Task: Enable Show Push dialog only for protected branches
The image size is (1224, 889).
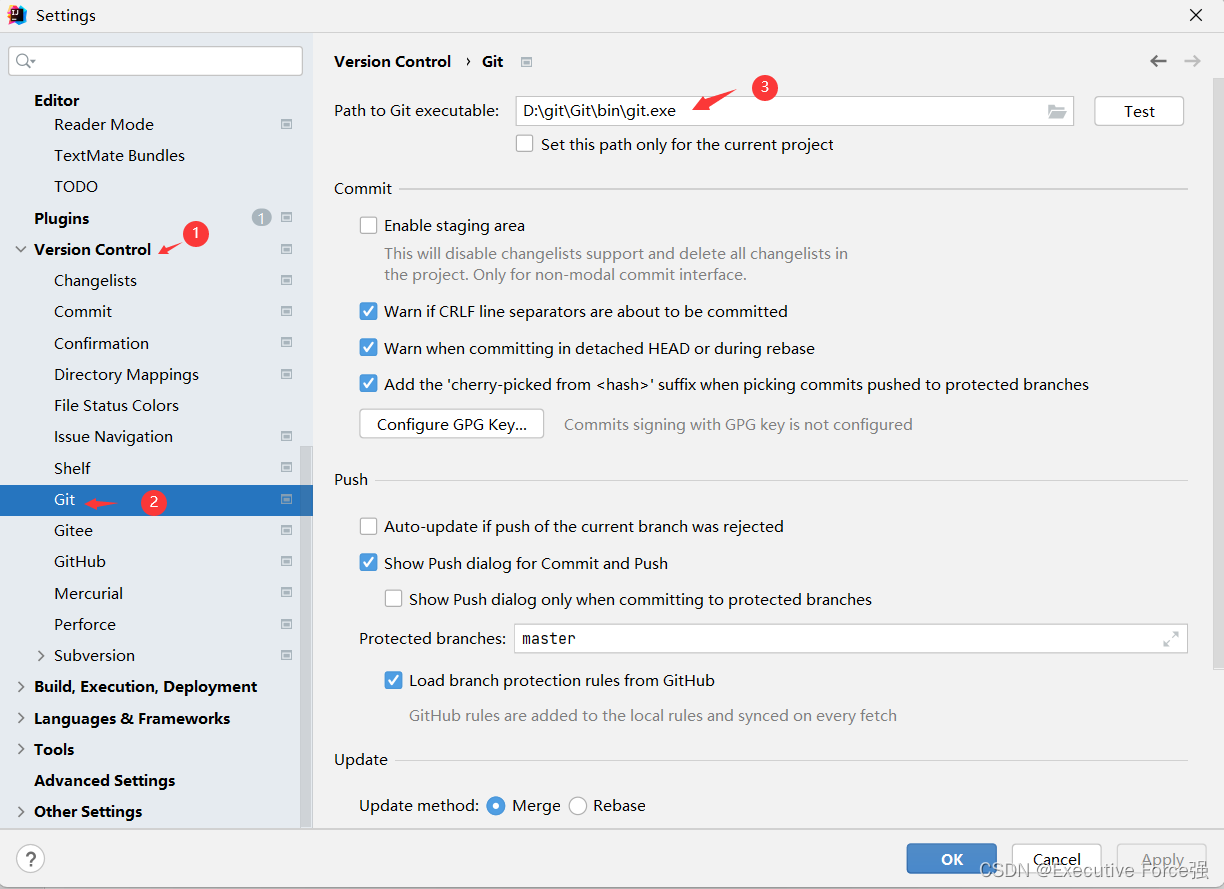Action: coord(393,599)
